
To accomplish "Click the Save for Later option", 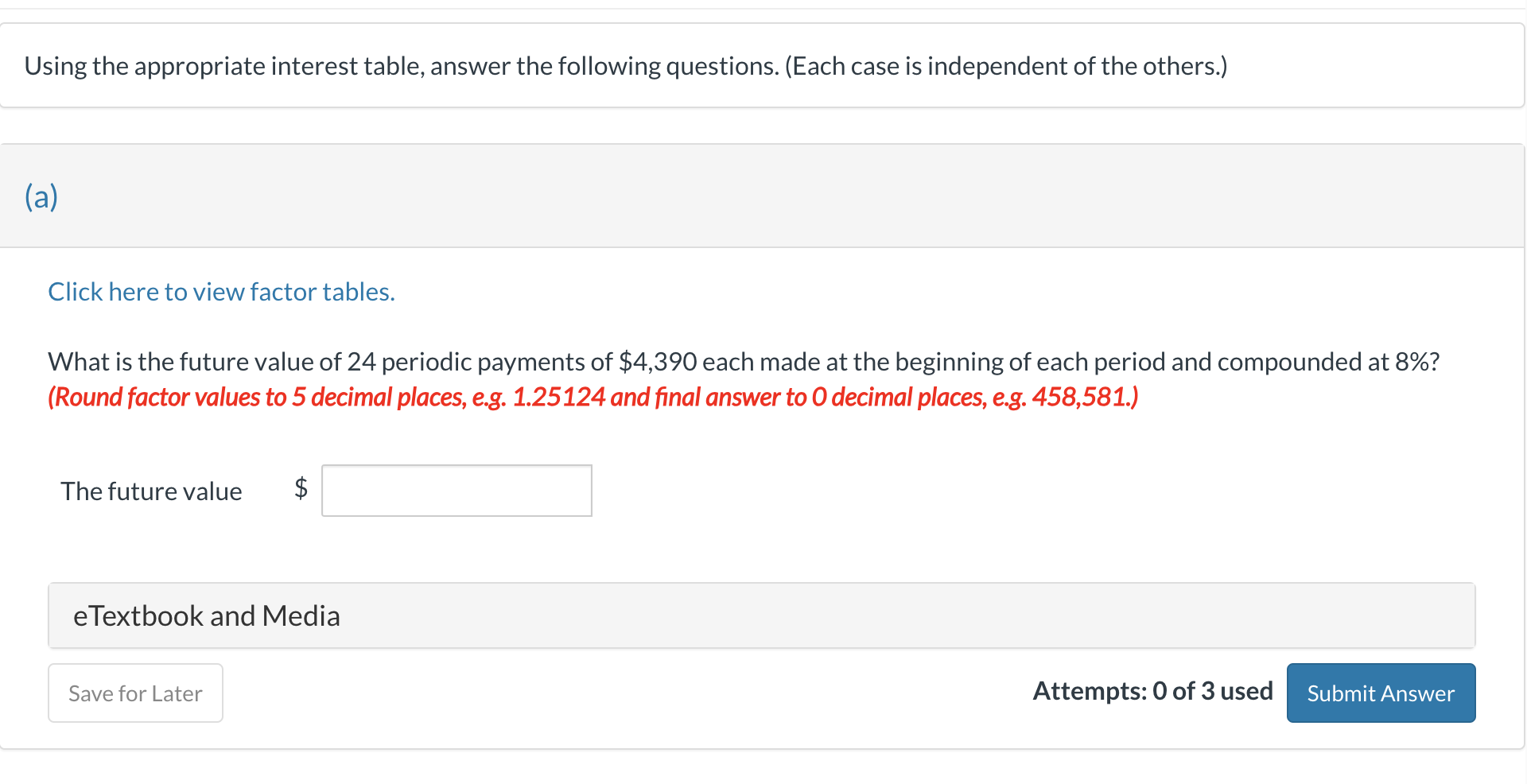I will [x=134, y=693].
